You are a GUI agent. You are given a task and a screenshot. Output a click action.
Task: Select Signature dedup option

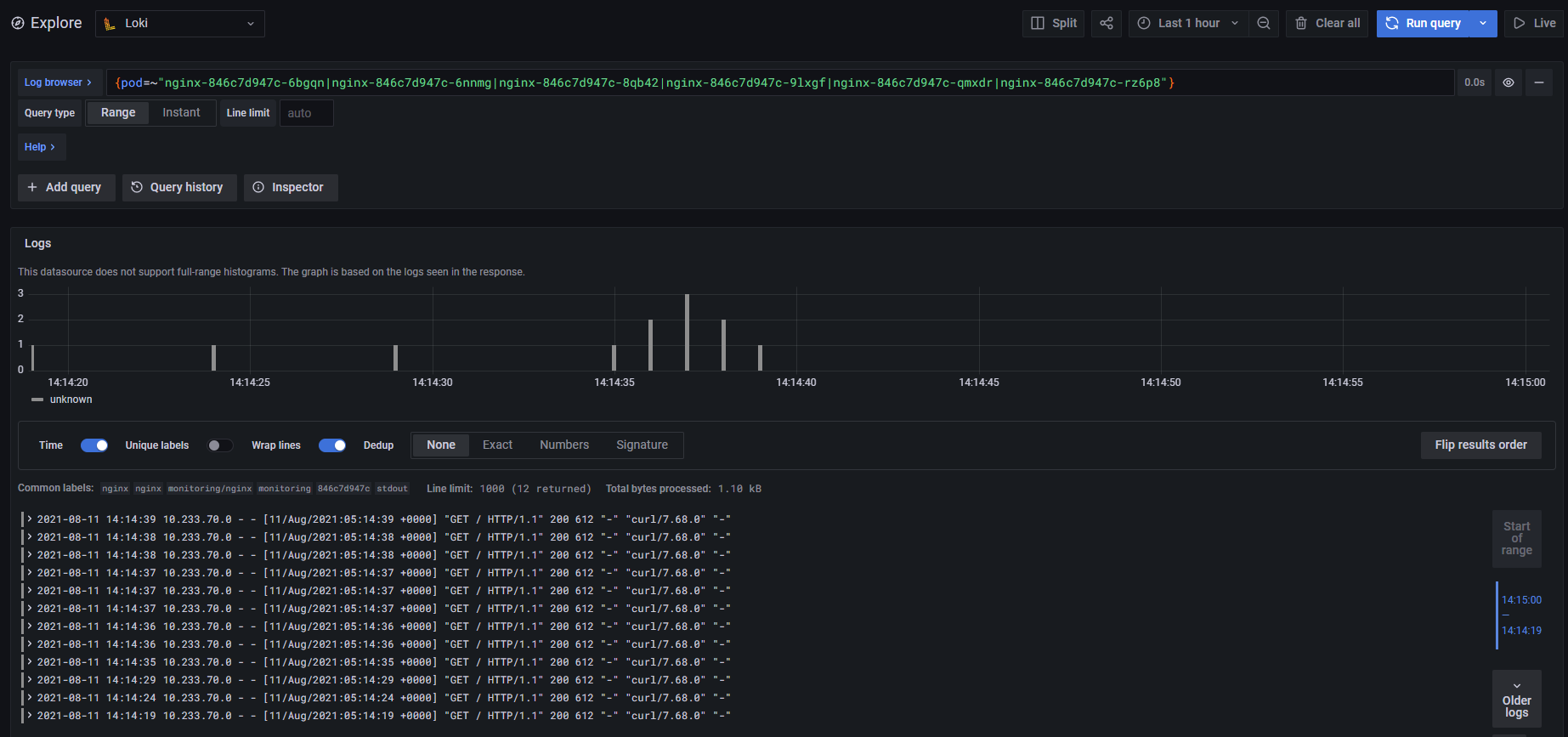(642, 445)
